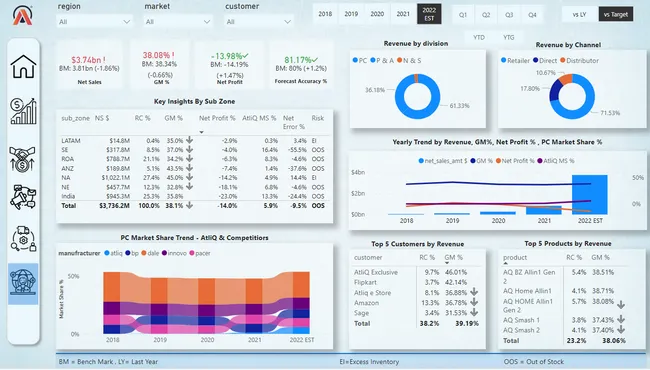Click the PC legend swatch in division chart
This screenshot has width=650, height=370.
pyautogui.click(x=355, y=60)
